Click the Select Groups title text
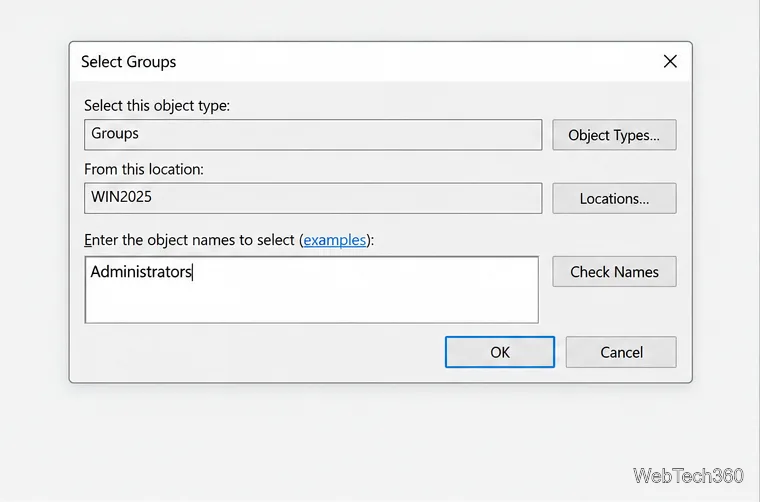 click(128, 62)
